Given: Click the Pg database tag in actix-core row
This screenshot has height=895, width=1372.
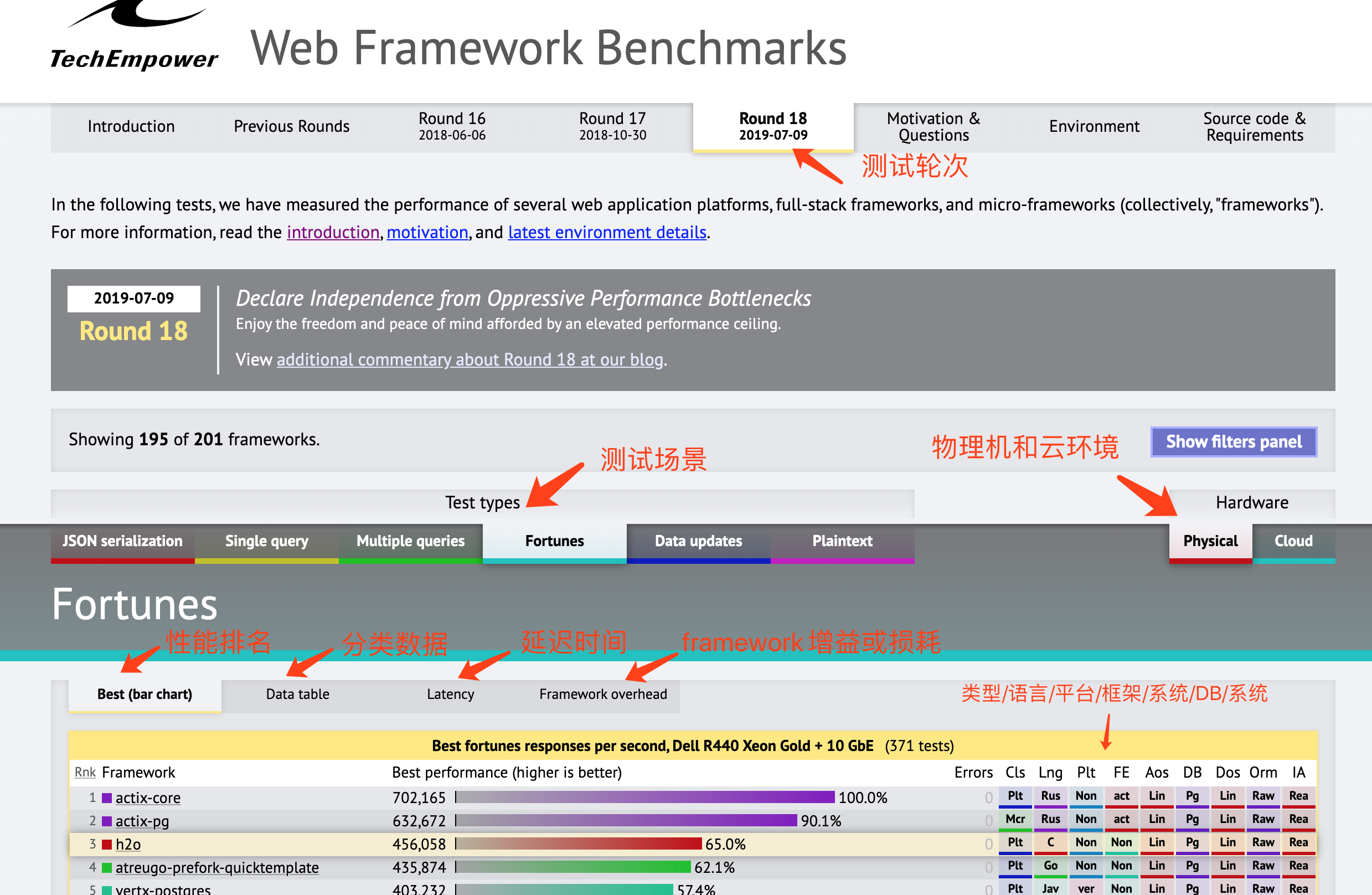Looking at the screenshot, I should [1192, 797].
